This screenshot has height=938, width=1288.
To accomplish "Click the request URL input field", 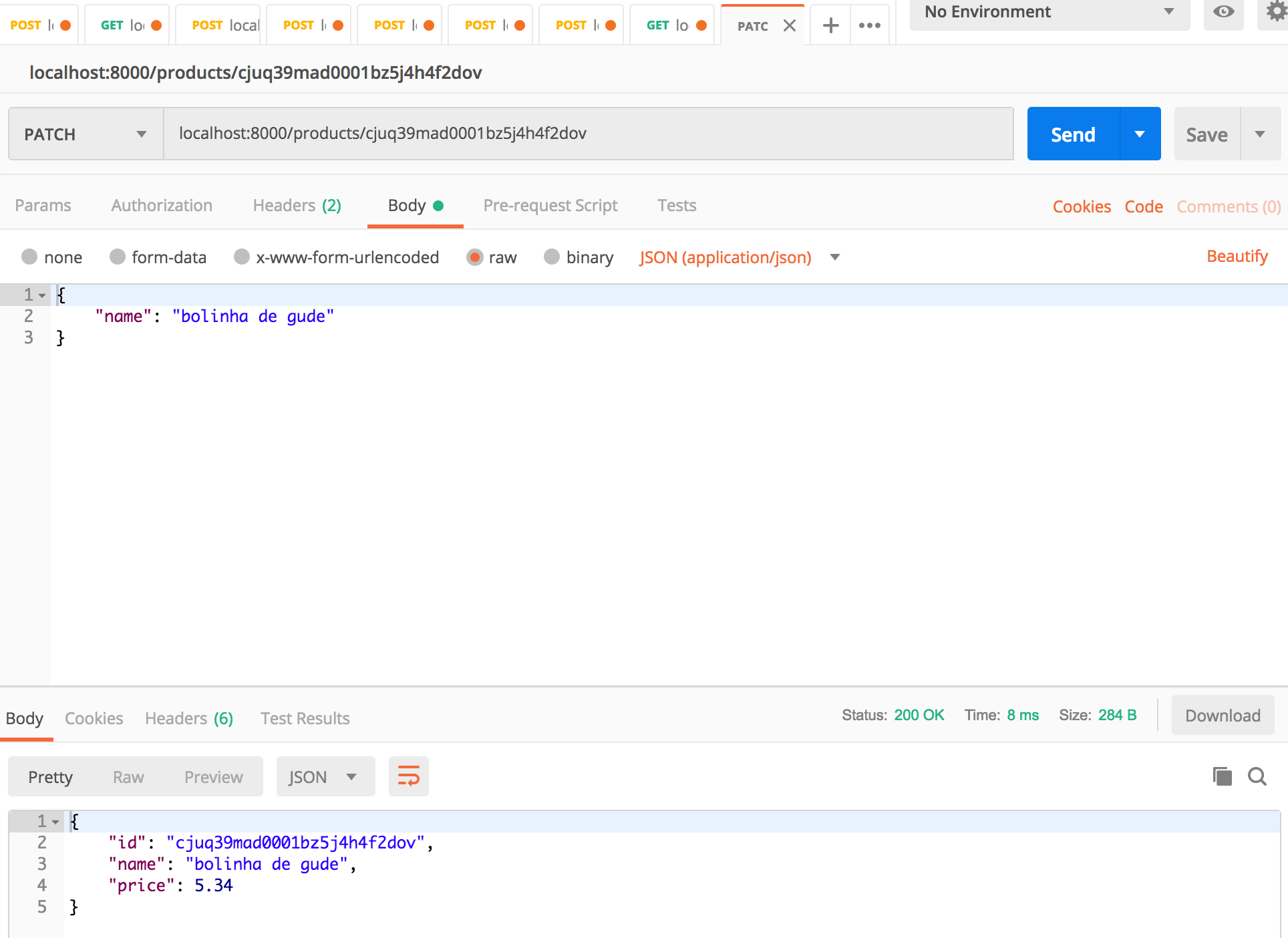I will (588, 134).
